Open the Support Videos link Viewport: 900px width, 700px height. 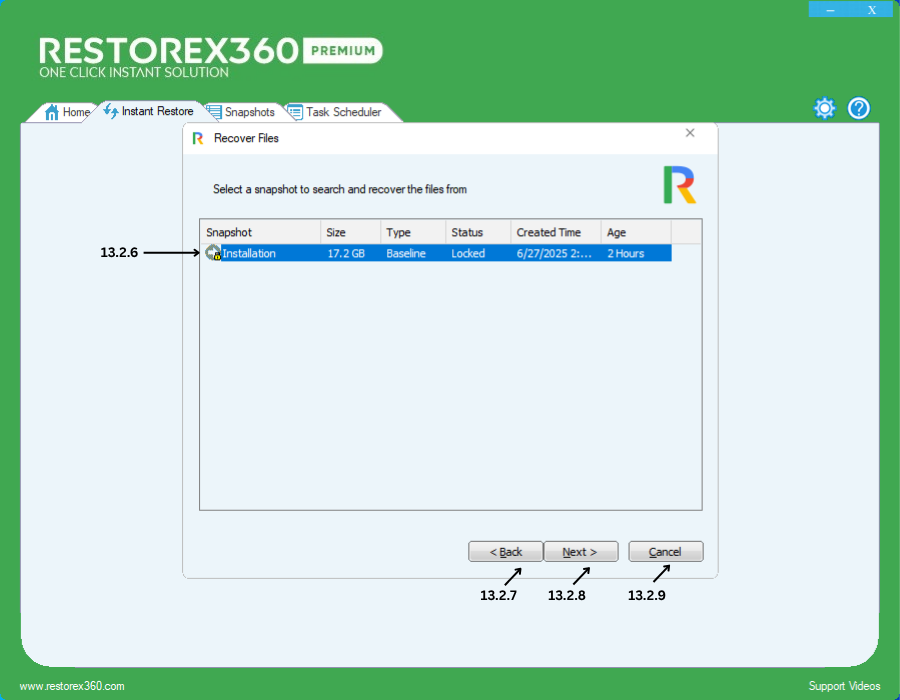[844, 686]
